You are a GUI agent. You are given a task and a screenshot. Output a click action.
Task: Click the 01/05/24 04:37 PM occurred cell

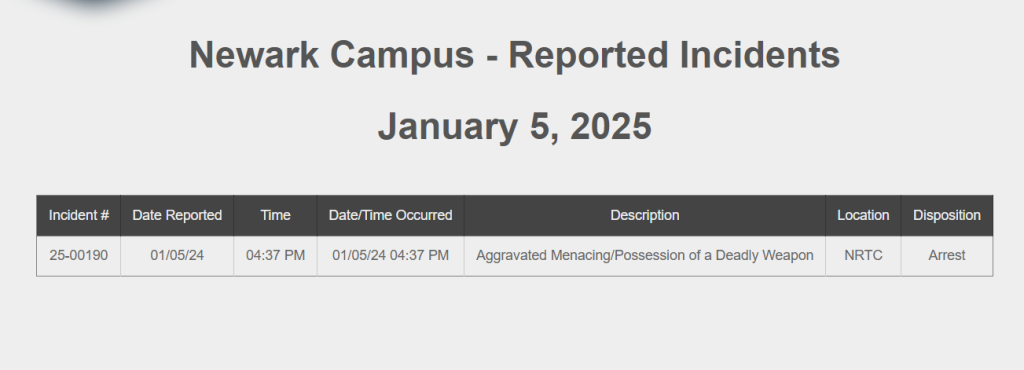pos(391,256)
